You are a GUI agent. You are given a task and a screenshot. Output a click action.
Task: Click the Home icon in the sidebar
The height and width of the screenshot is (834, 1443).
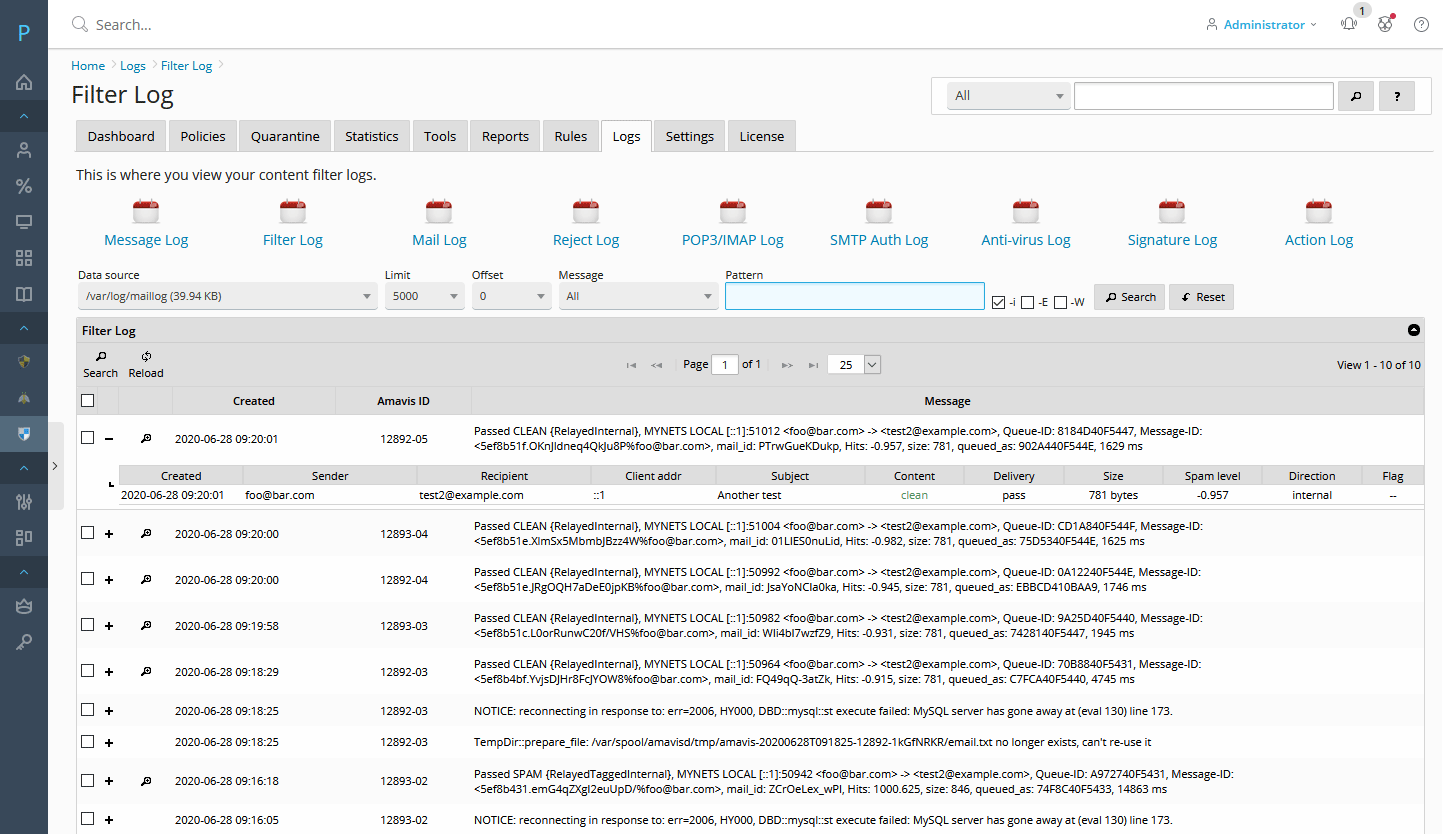(x=23, y=82)
